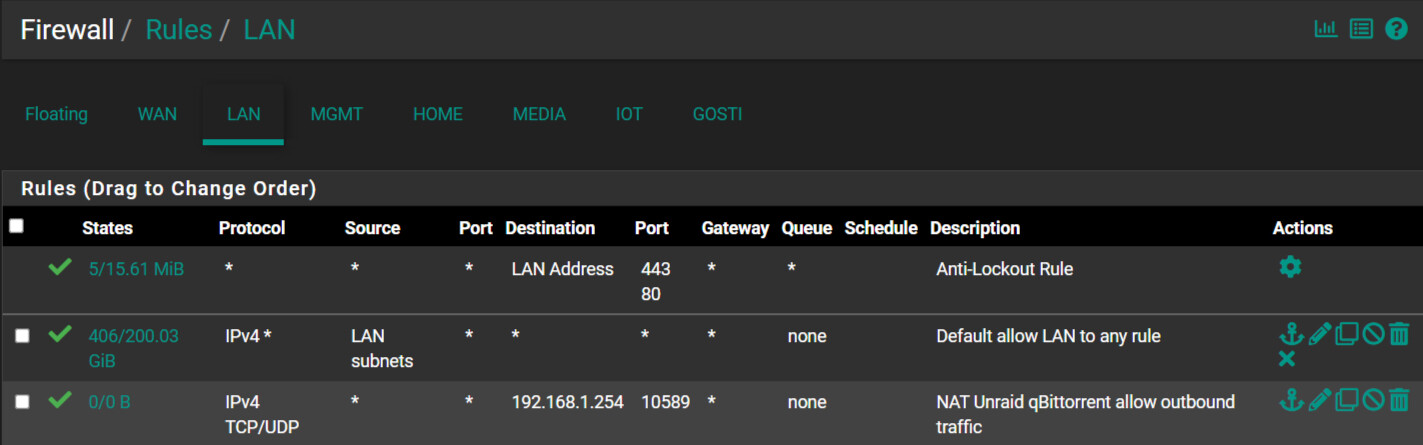The height and width of the screenshot is (445, 1423).
Task: Click the 406/200.03 GiB states link
Action: tap(133, 348)
